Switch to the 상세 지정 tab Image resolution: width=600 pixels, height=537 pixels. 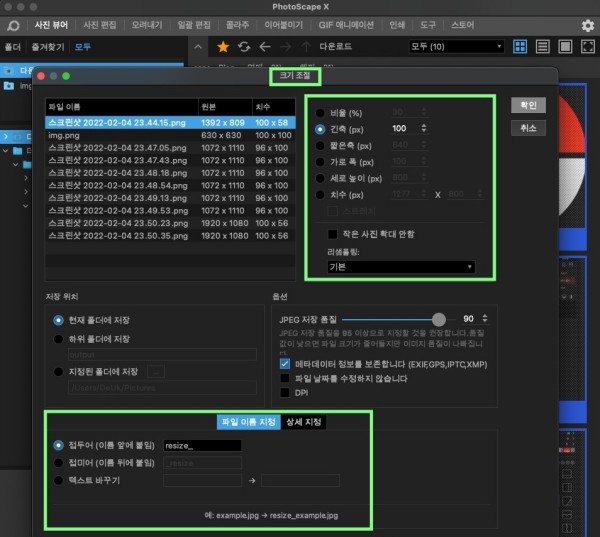pos(304,421)
